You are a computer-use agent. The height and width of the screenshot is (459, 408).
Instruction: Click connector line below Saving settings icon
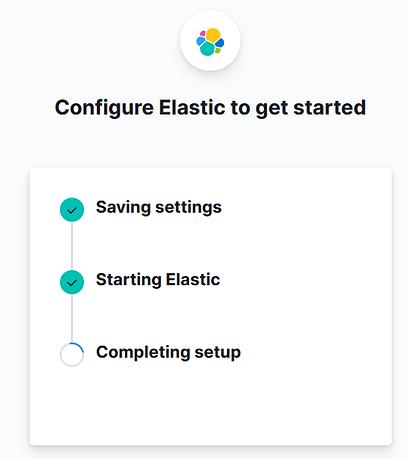[x=72, y=246]
